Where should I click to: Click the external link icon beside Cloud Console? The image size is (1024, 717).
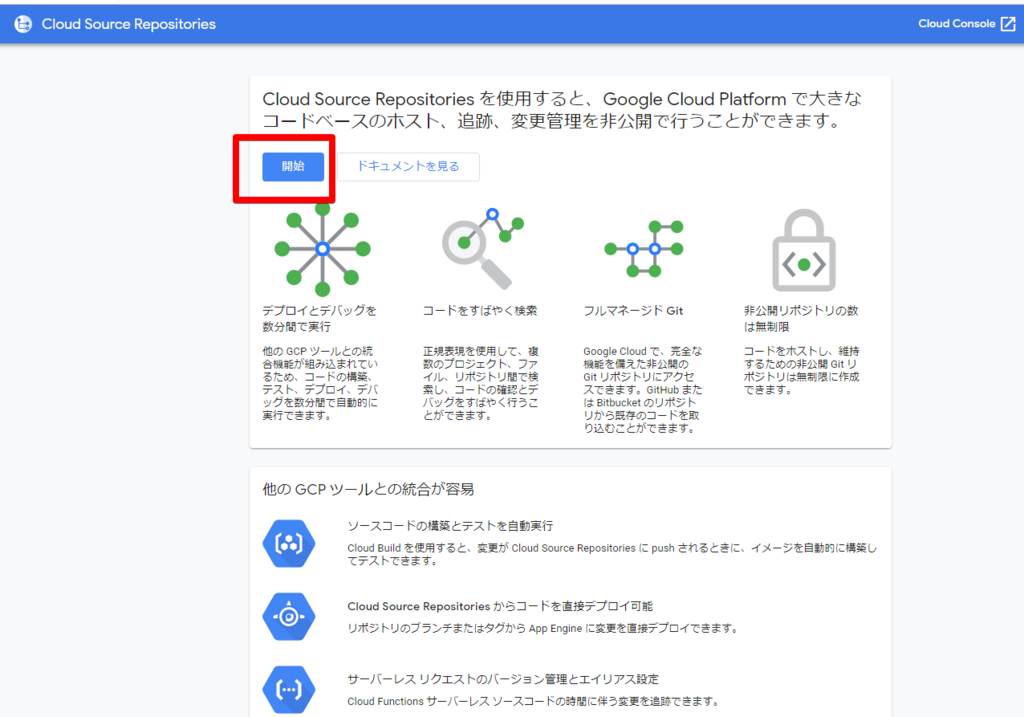(1009, 23)
